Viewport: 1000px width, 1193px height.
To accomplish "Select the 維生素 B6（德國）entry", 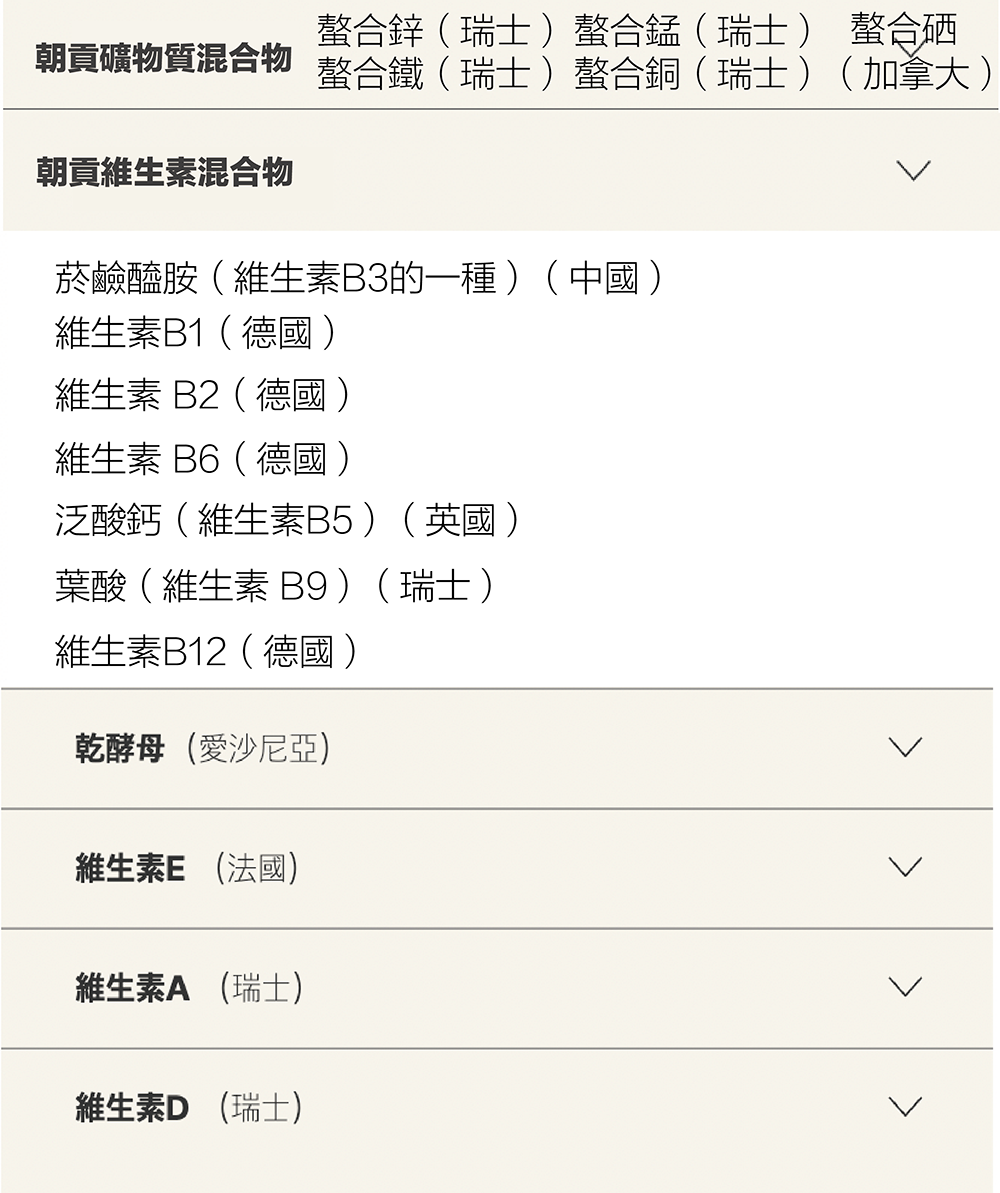I will click(x=204, y=459).
